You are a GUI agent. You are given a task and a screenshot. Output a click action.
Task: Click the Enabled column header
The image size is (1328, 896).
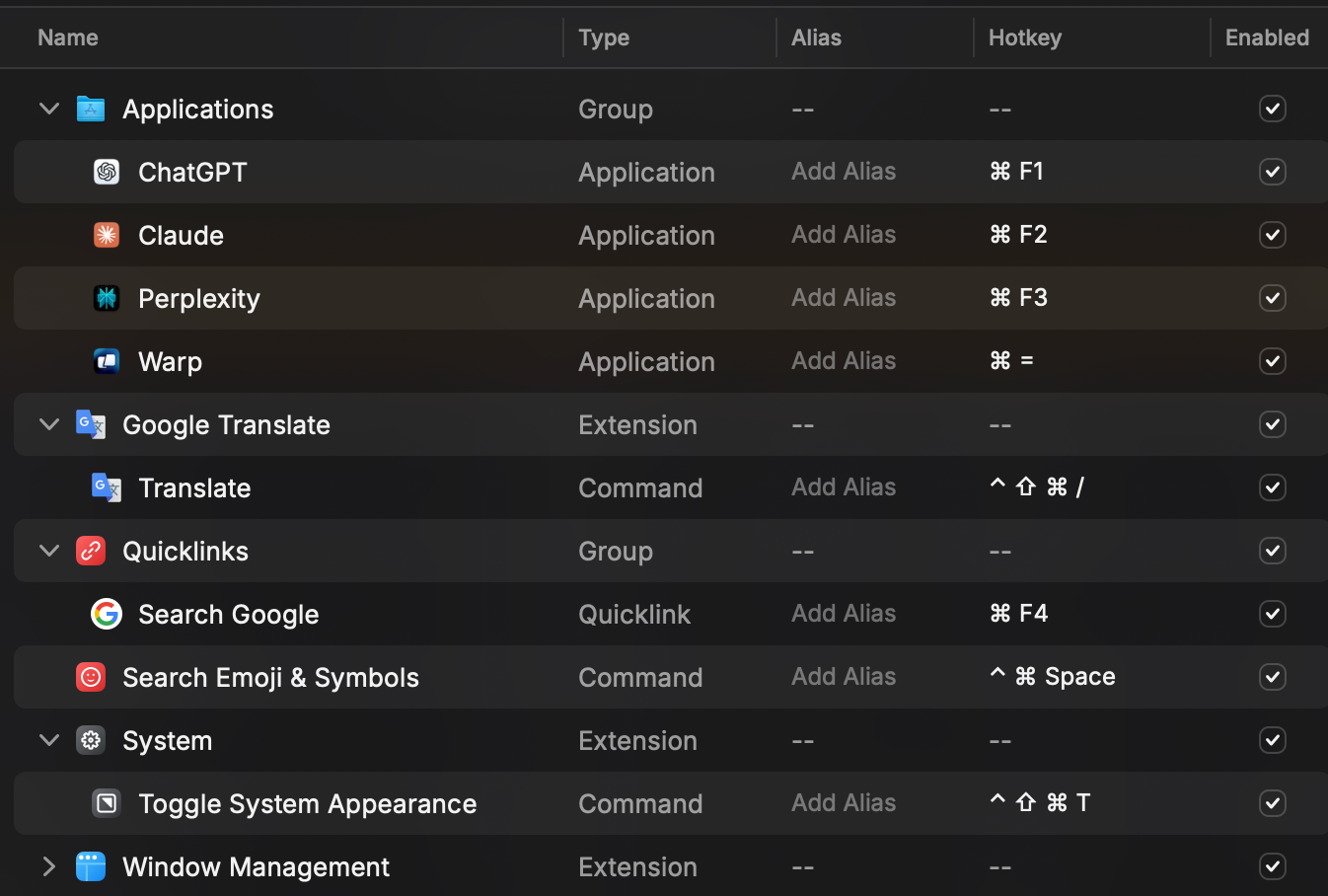1267,37
